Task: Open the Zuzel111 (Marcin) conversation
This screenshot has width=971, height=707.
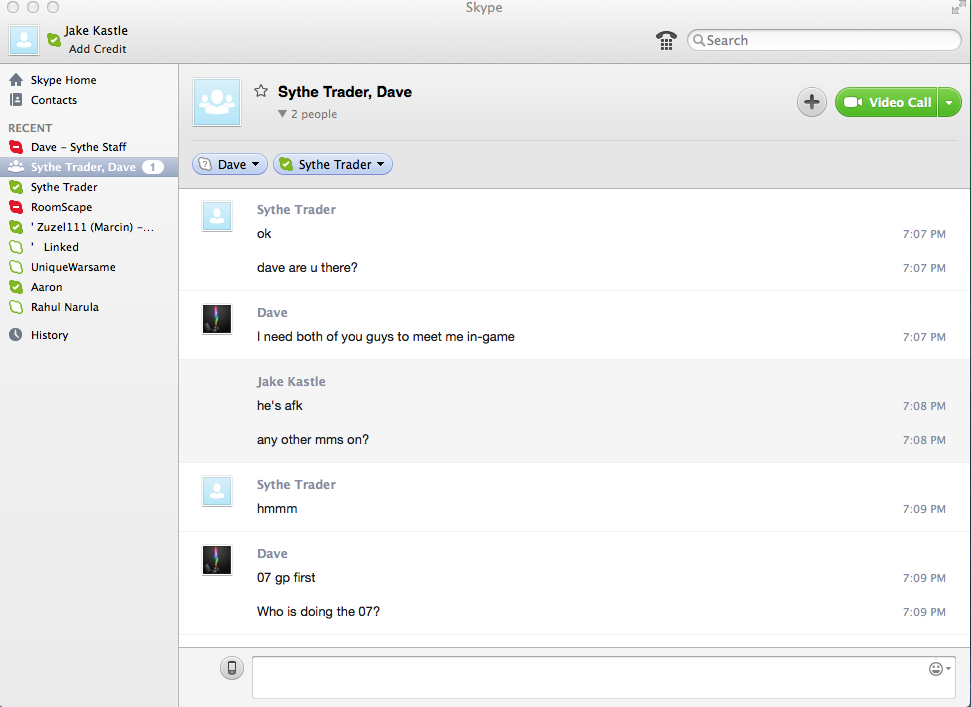Action: [92, 227]
